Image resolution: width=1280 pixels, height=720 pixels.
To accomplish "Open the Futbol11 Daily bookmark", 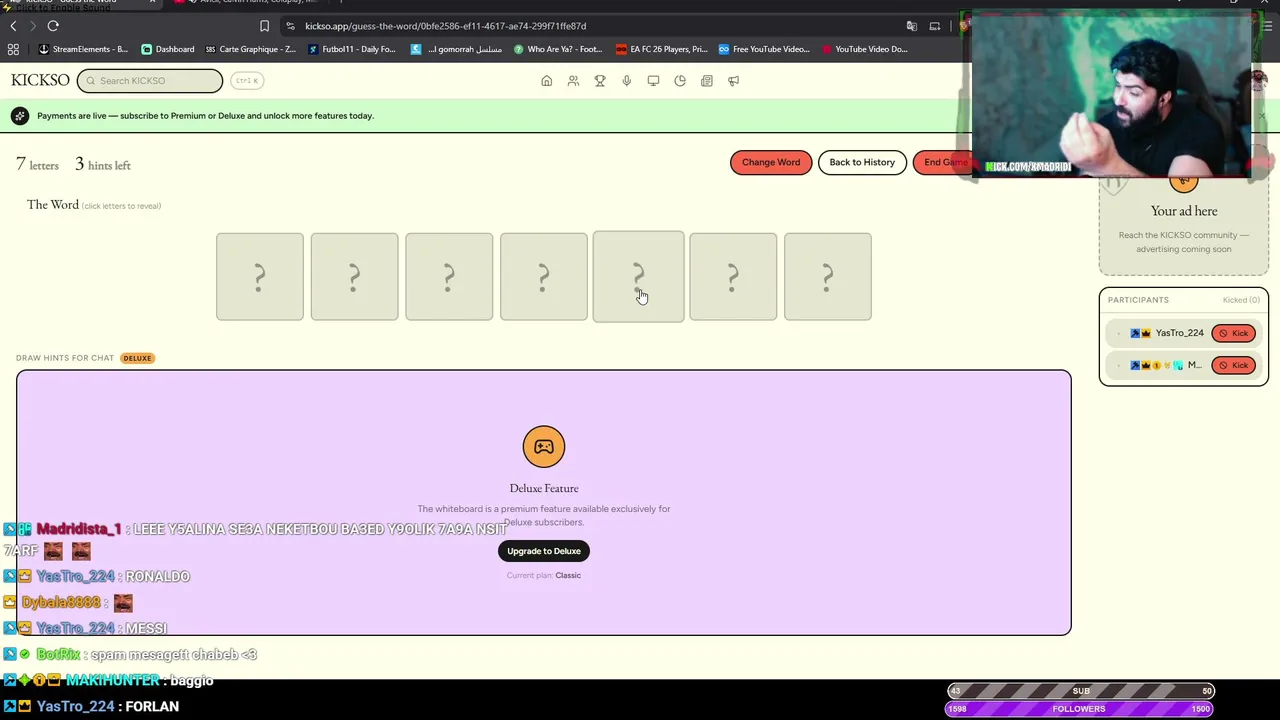I will point(352,49).
